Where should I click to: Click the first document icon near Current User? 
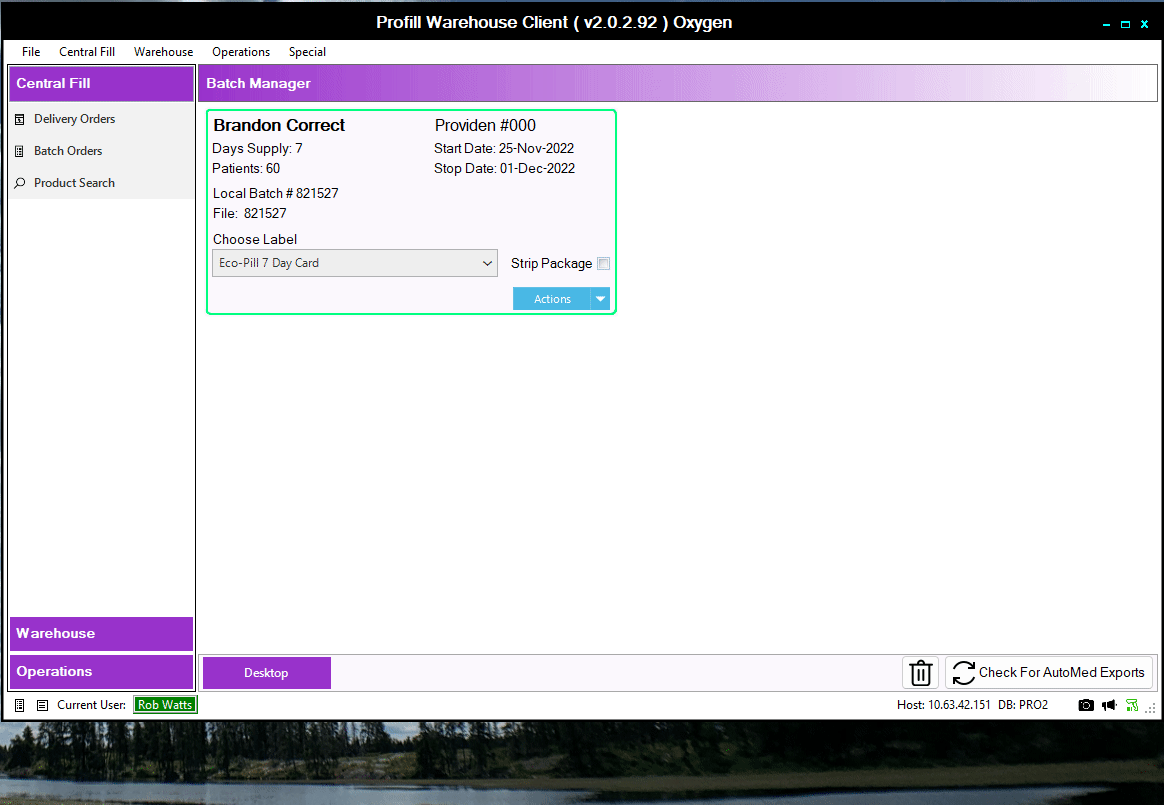tap(20, 705)
